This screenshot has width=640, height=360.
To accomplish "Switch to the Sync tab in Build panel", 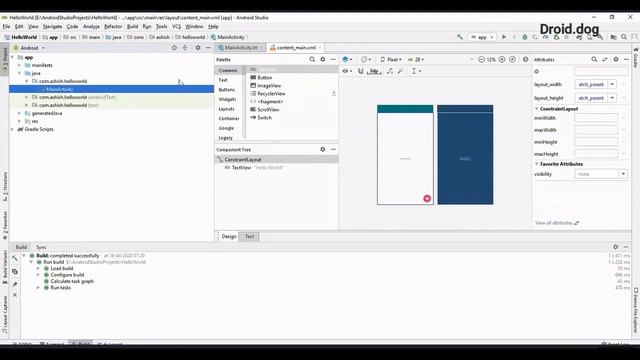I will click(41, 247).
